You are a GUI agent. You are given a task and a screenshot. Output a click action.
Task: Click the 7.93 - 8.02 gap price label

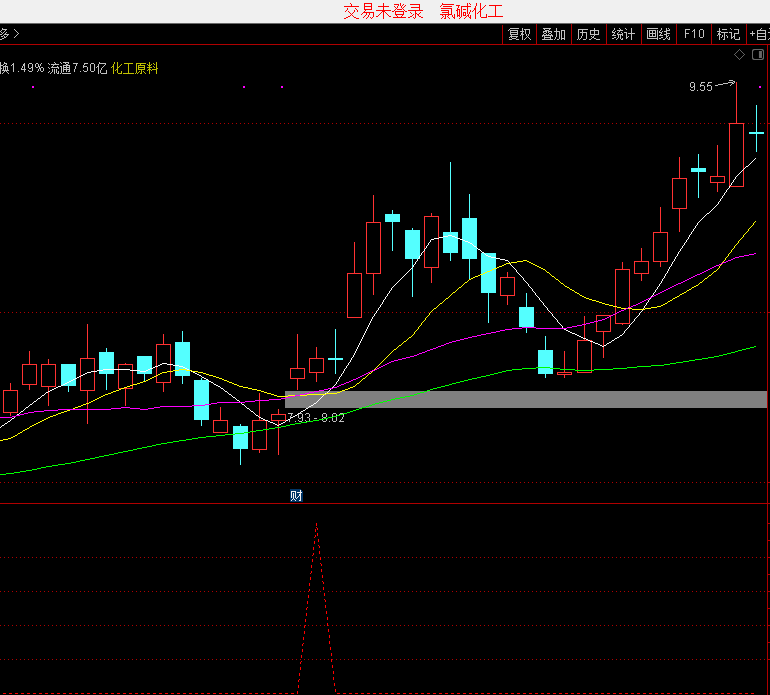coord(315,418)
